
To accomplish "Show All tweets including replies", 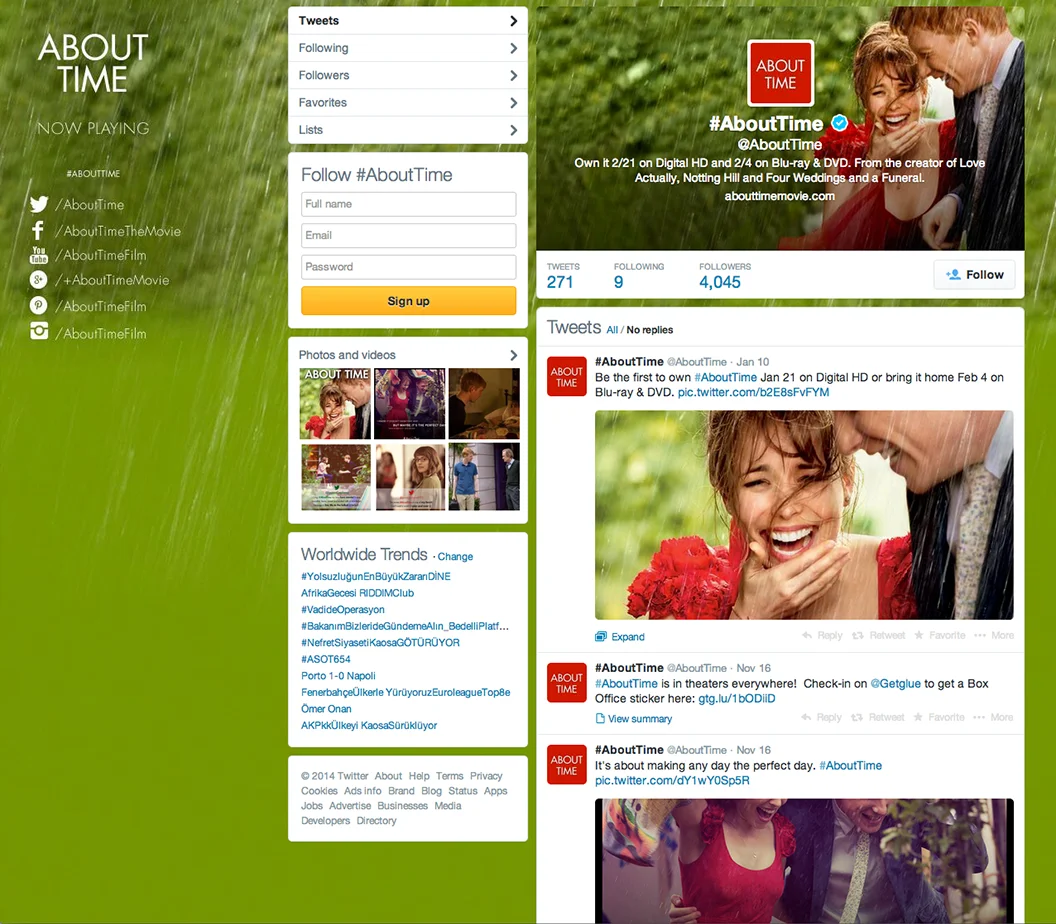I will click(x=612, y=330).
